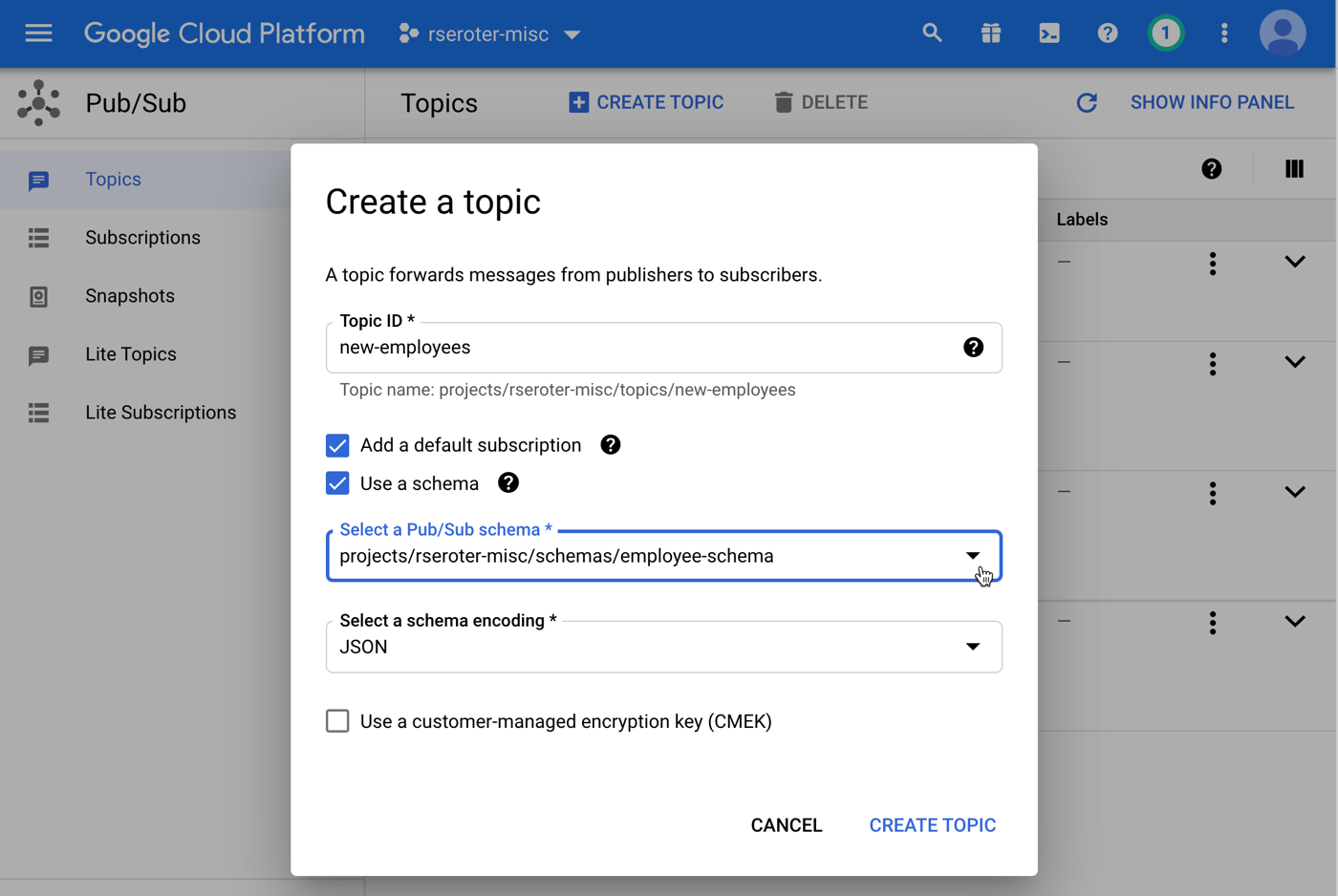Open the hamburger navigation menu
1338x896 pixels.
click(x=38, y=33)
